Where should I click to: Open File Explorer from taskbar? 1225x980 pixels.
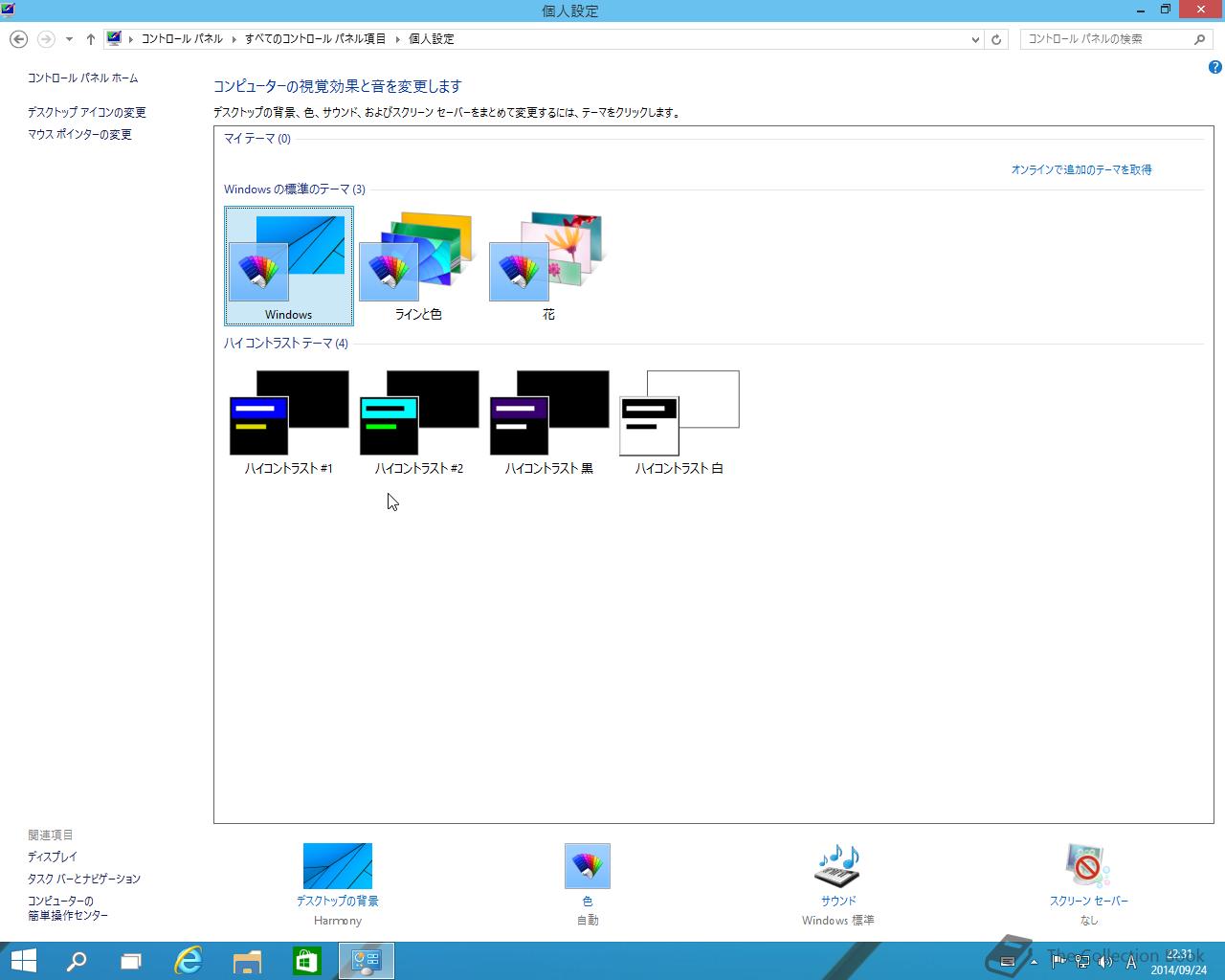pos(247,961)
